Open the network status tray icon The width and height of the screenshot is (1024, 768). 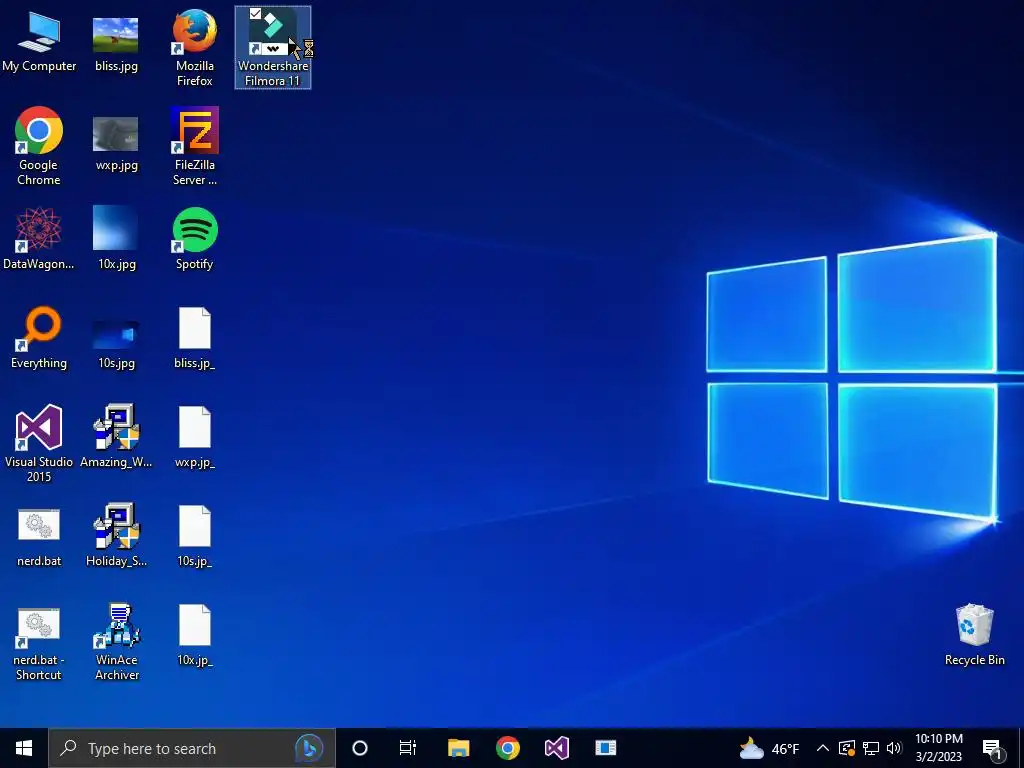click(x=871, y=748)
